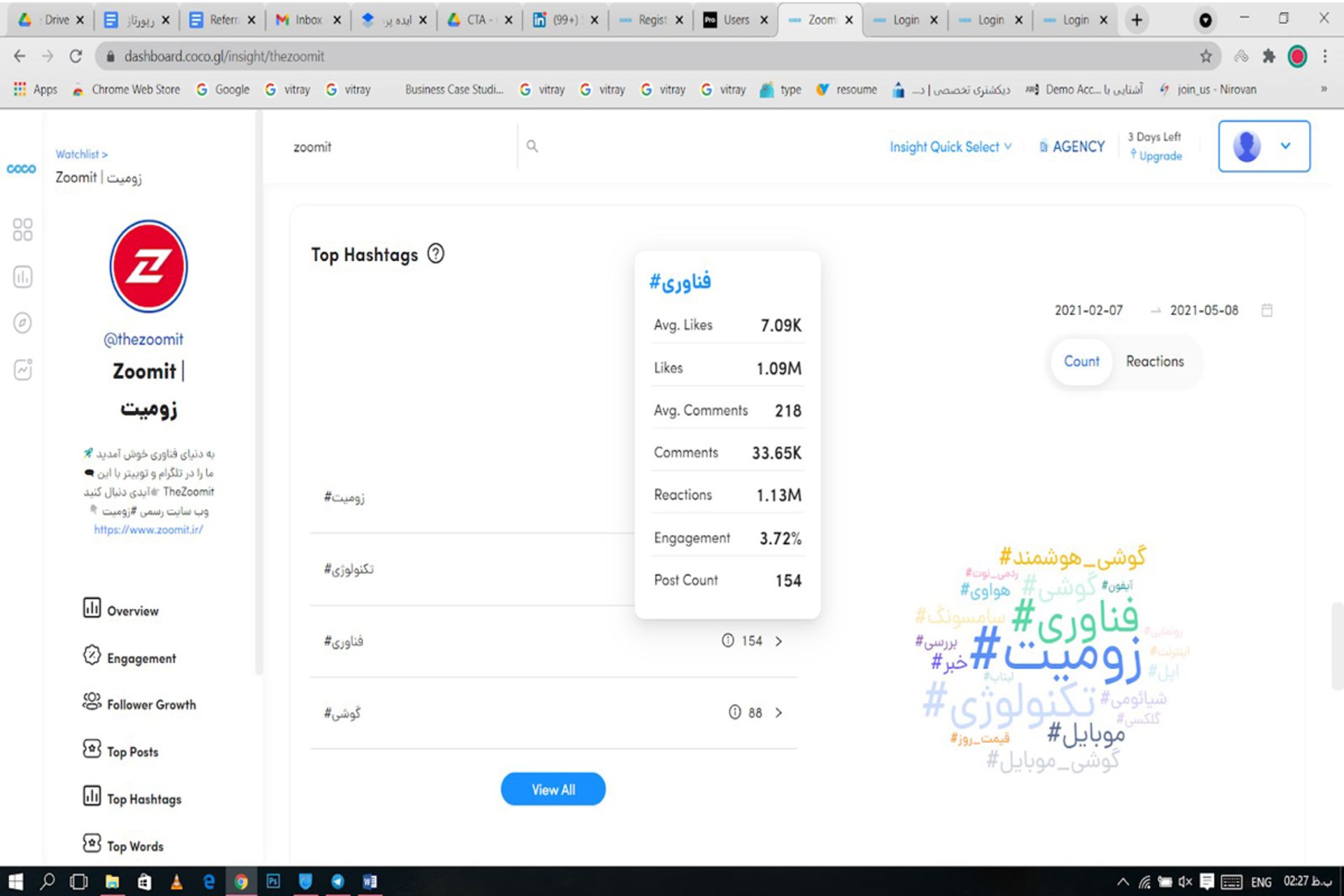Click the View All button

coord(553,790)
